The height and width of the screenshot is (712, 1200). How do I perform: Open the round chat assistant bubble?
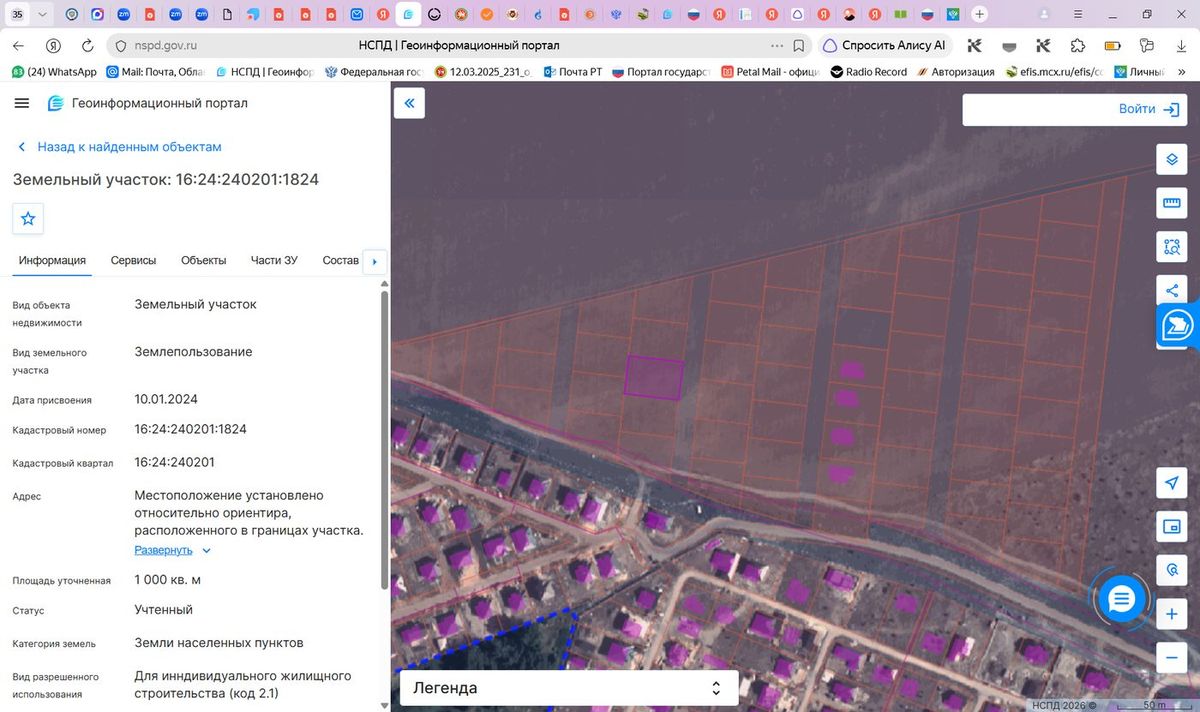tap(1121, 599)
